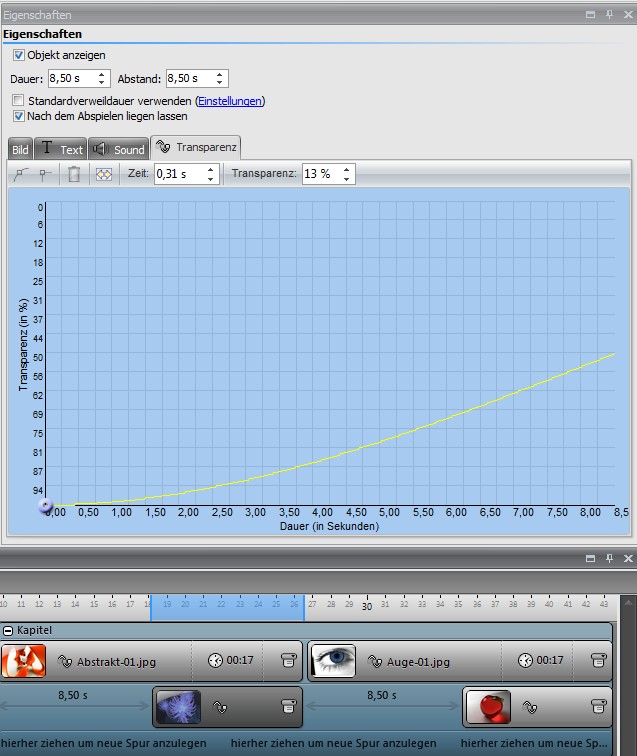
Task: Decrease Transparenz value with down arrow
Action: tap(346, 178)
